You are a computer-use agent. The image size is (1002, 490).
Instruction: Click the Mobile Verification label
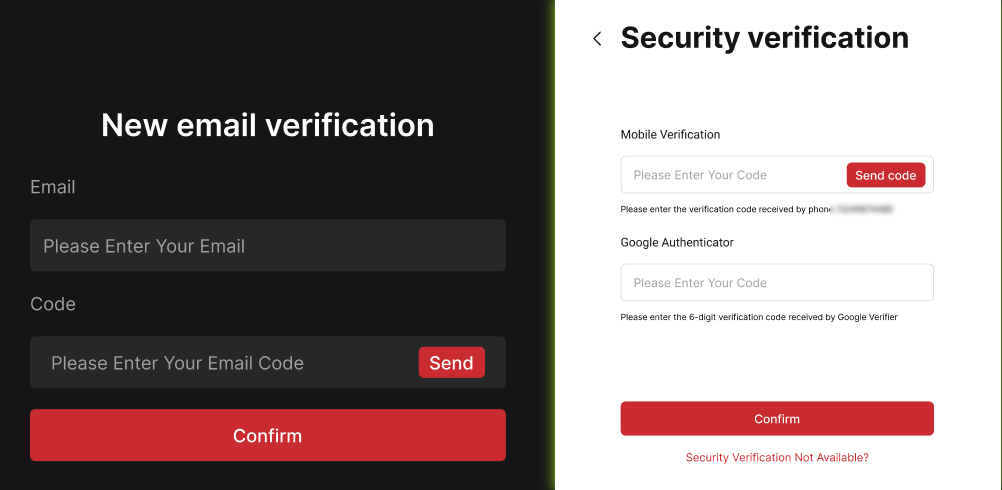pos(670,134)
